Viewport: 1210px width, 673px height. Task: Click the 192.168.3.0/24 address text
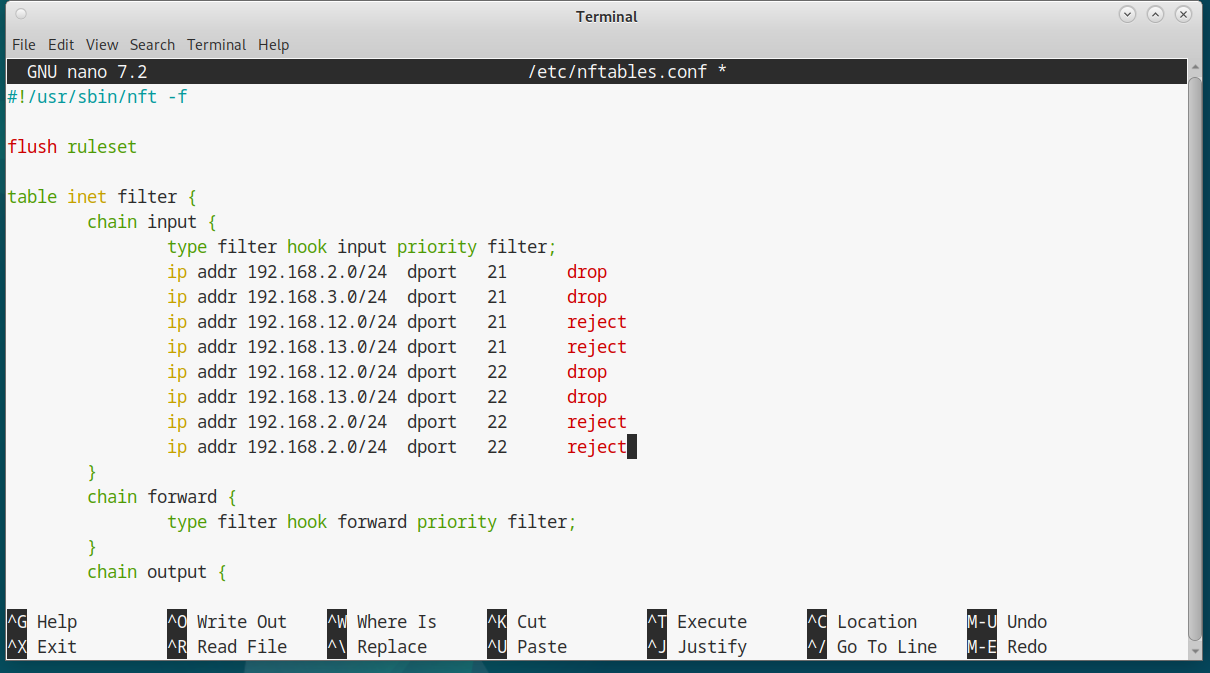coord(317,297)
